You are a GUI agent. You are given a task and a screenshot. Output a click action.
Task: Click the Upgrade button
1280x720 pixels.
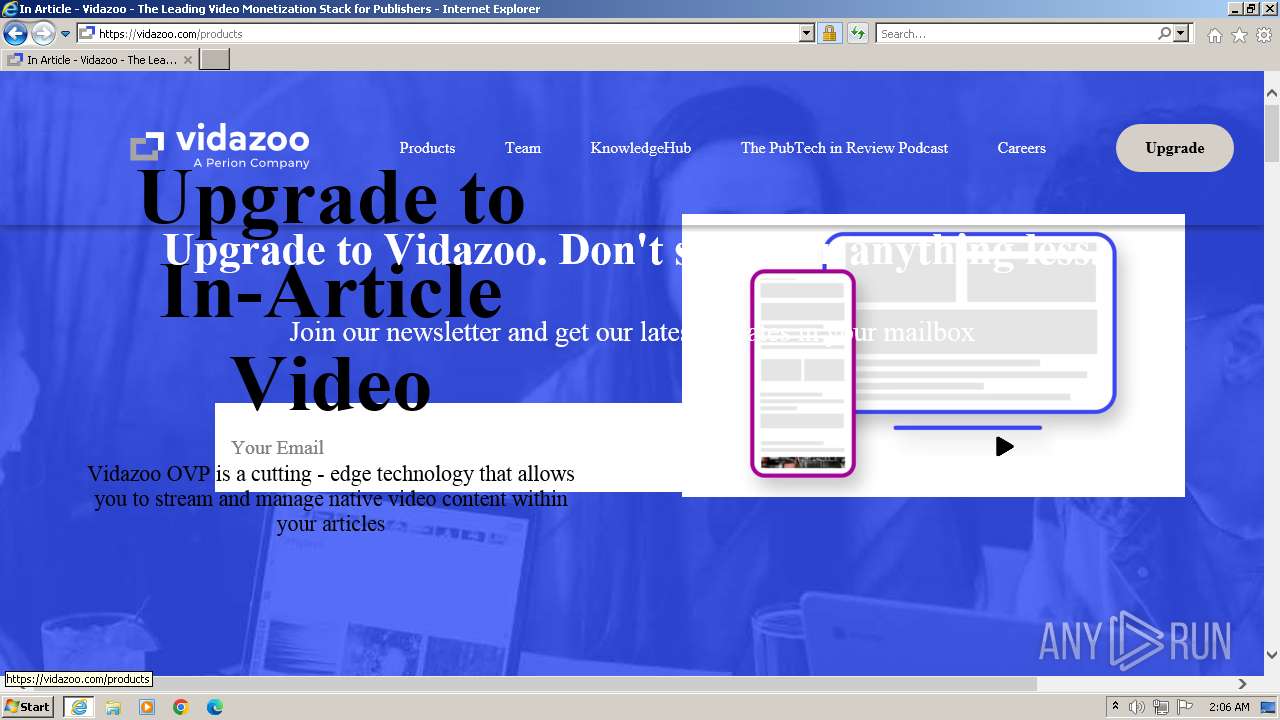[x=1175, y=148]
